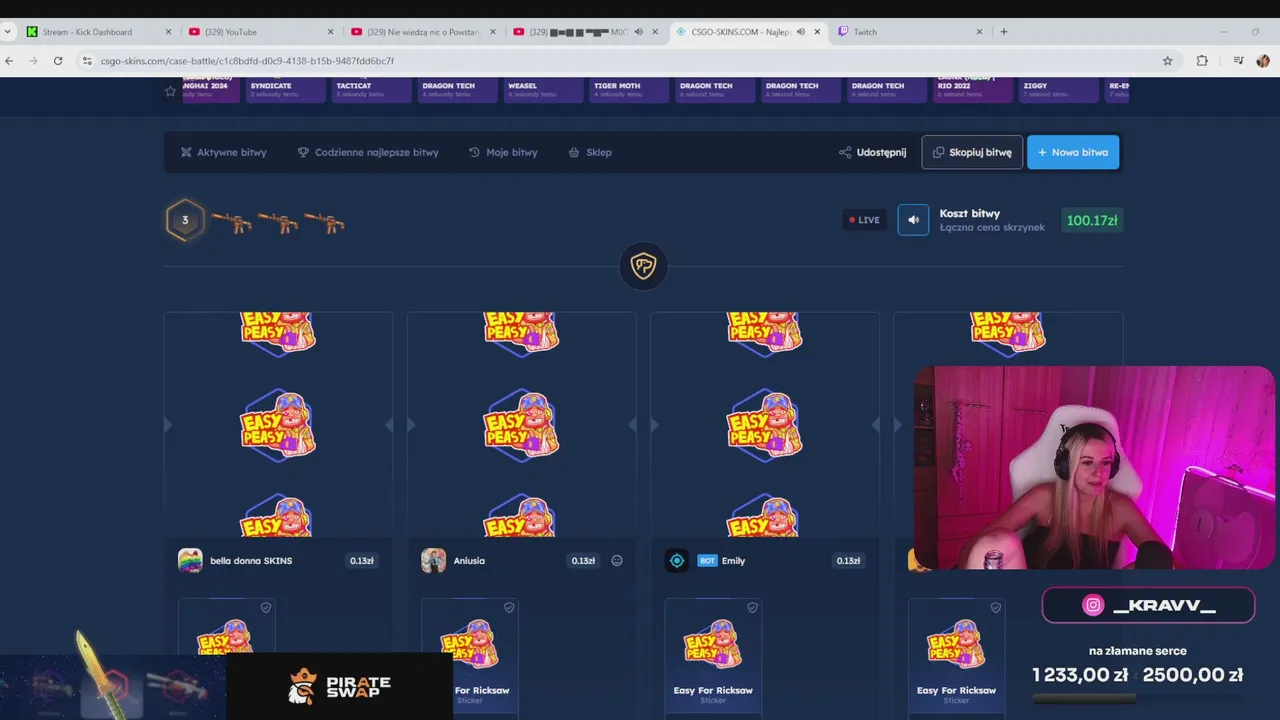Screen dimensions: 1280x720
Task: Select the SYNDICATE case in the top strip
Action: pos(285,89)
